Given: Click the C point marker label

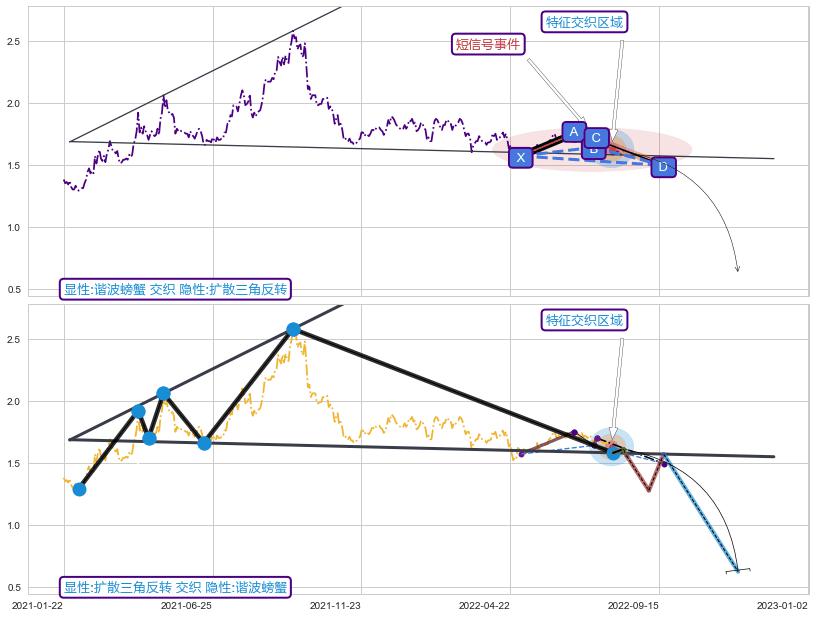Looking at the screenshot, I should 595,137.
